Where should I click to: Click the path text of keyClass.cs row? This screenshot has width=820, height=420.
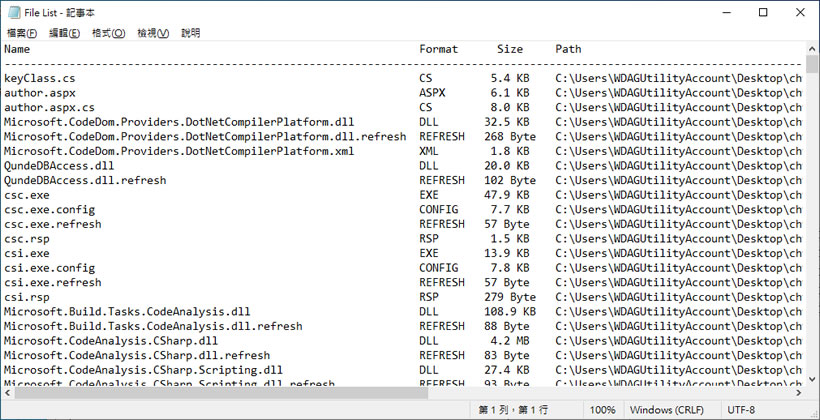point(679,78)
